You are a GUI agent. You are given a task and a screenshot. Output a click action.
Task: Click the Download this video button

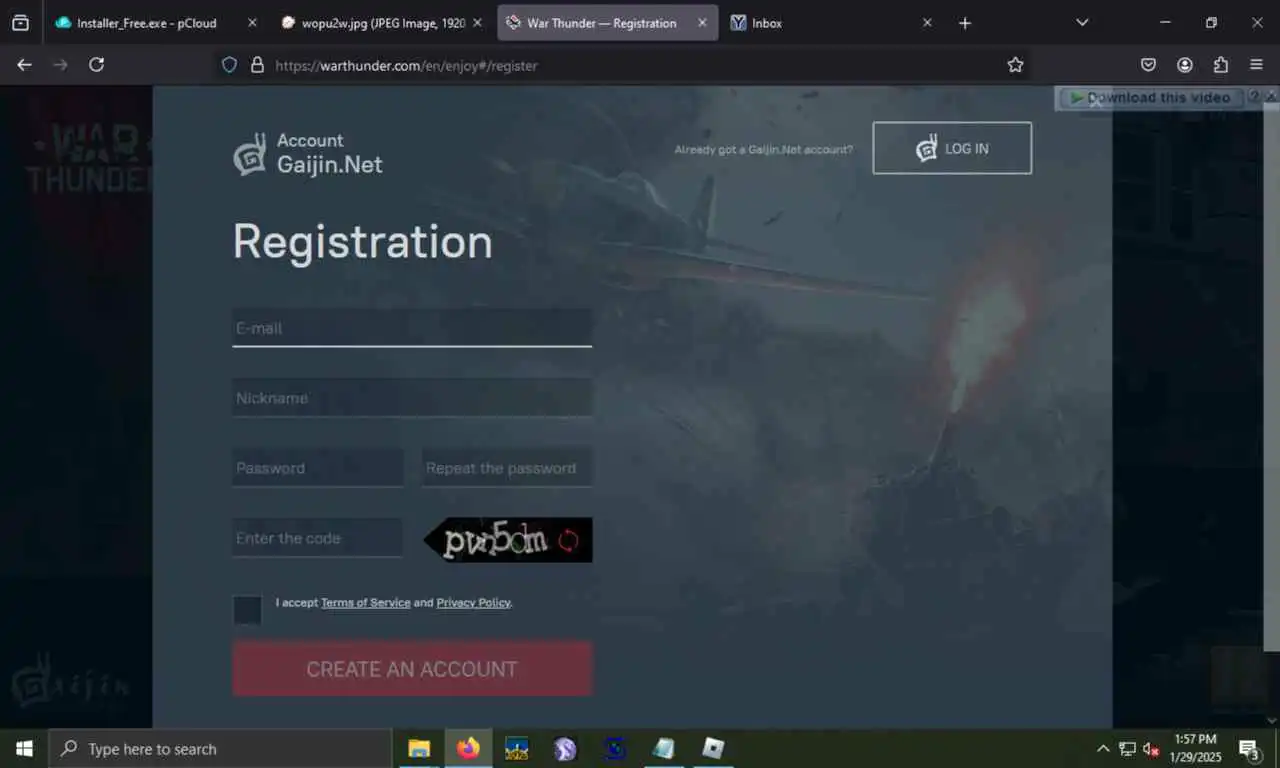pyautogui.click(x=1150, y=97)
